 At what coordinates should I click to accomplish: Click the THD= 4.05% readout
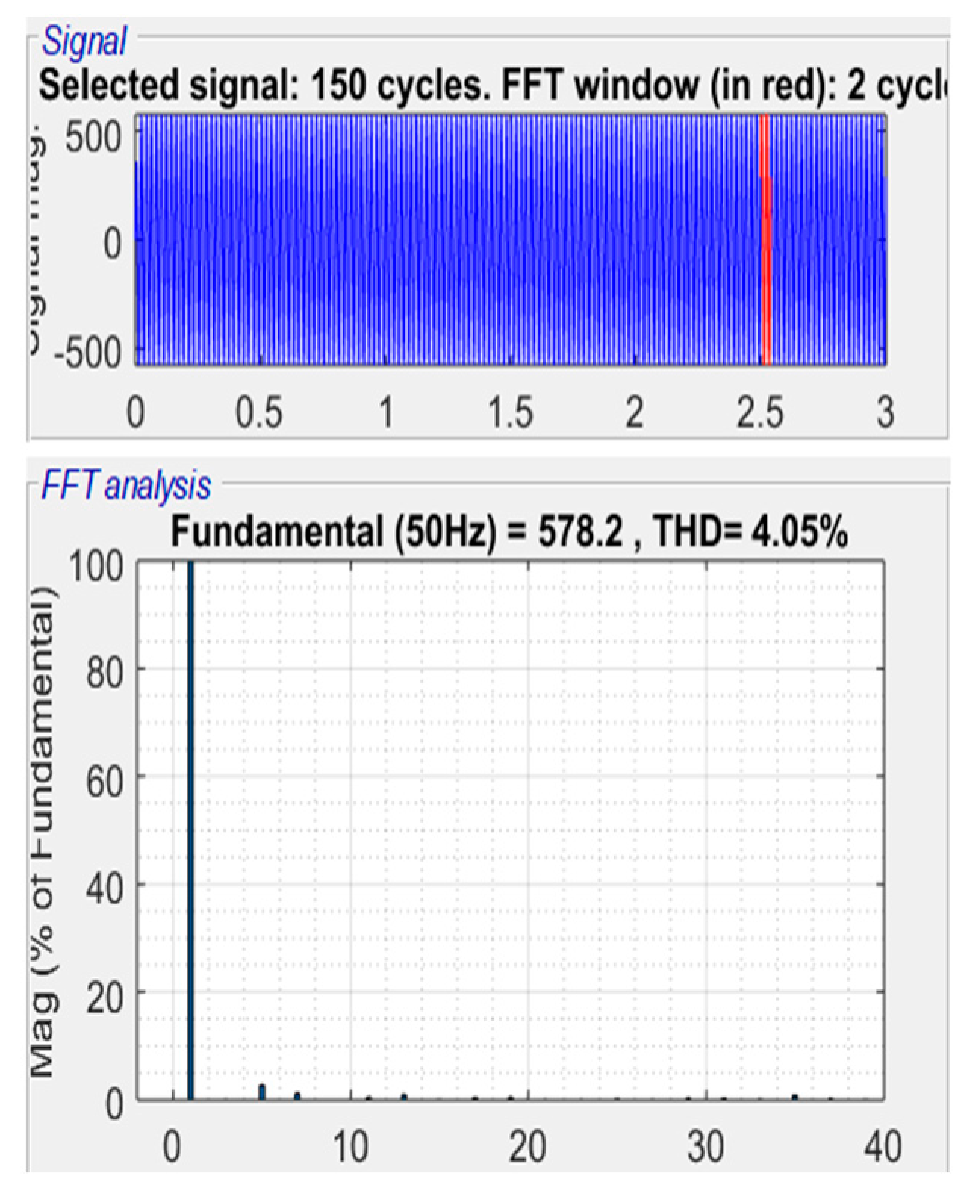point(749,531)
